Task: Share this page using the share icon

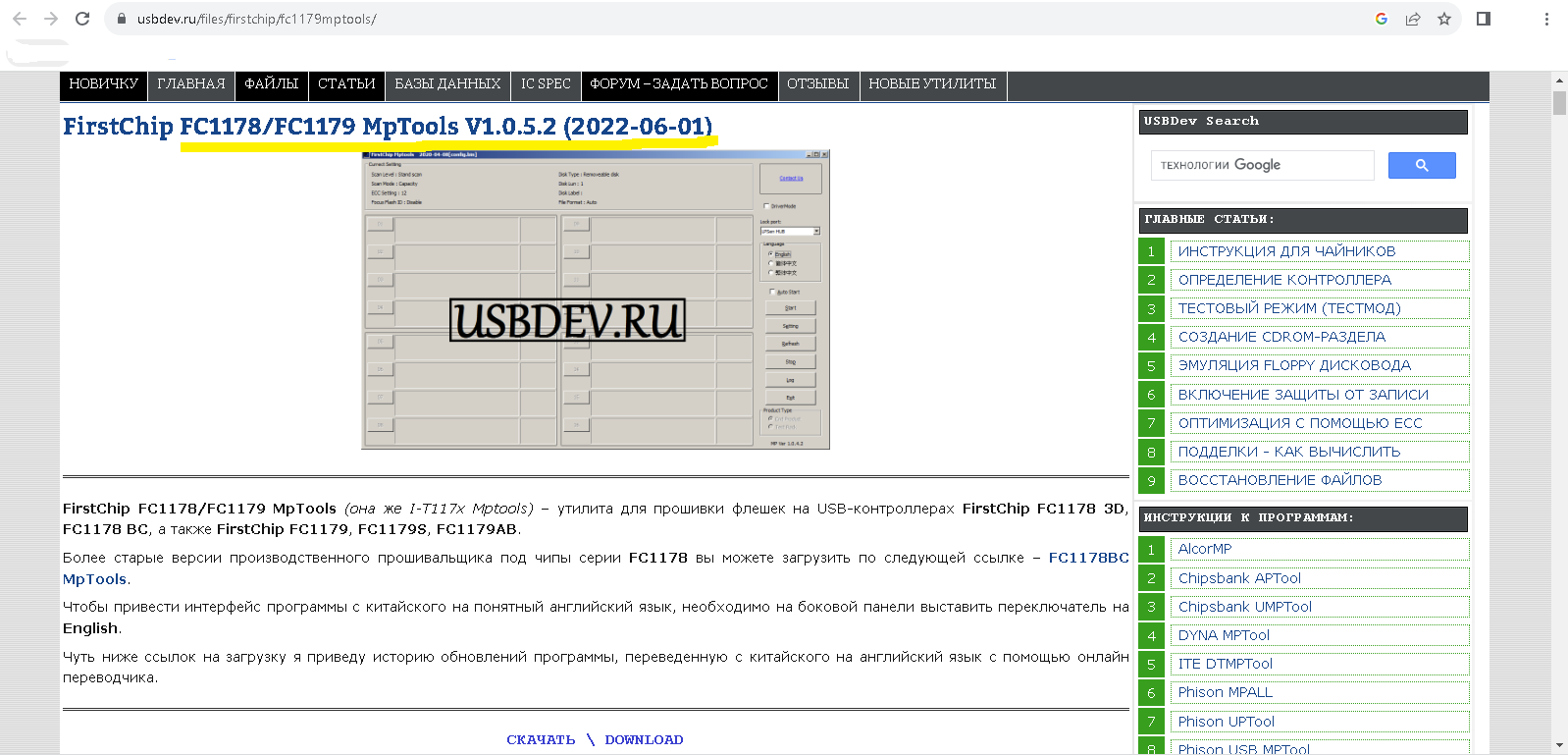Action: (x=1413, y=19)
